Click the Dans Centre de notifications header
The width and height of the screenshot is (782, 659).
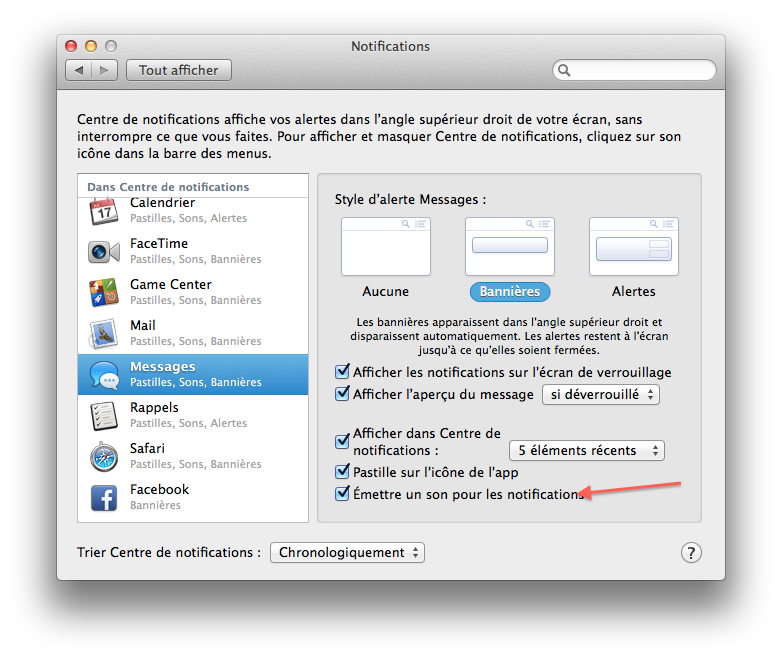[168, 187]
